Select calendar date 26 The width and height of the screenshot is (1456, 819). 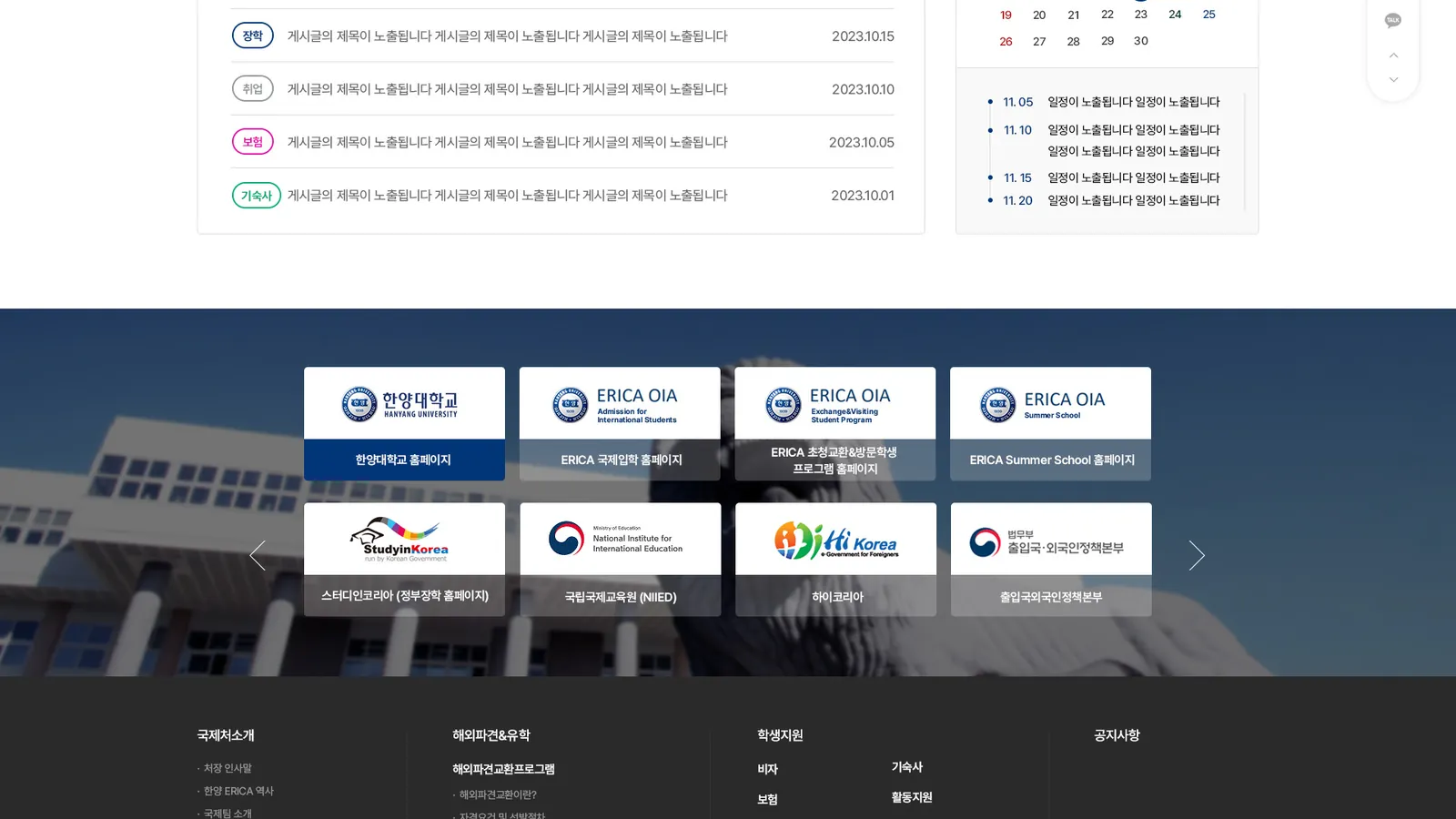pos(1006,41)
